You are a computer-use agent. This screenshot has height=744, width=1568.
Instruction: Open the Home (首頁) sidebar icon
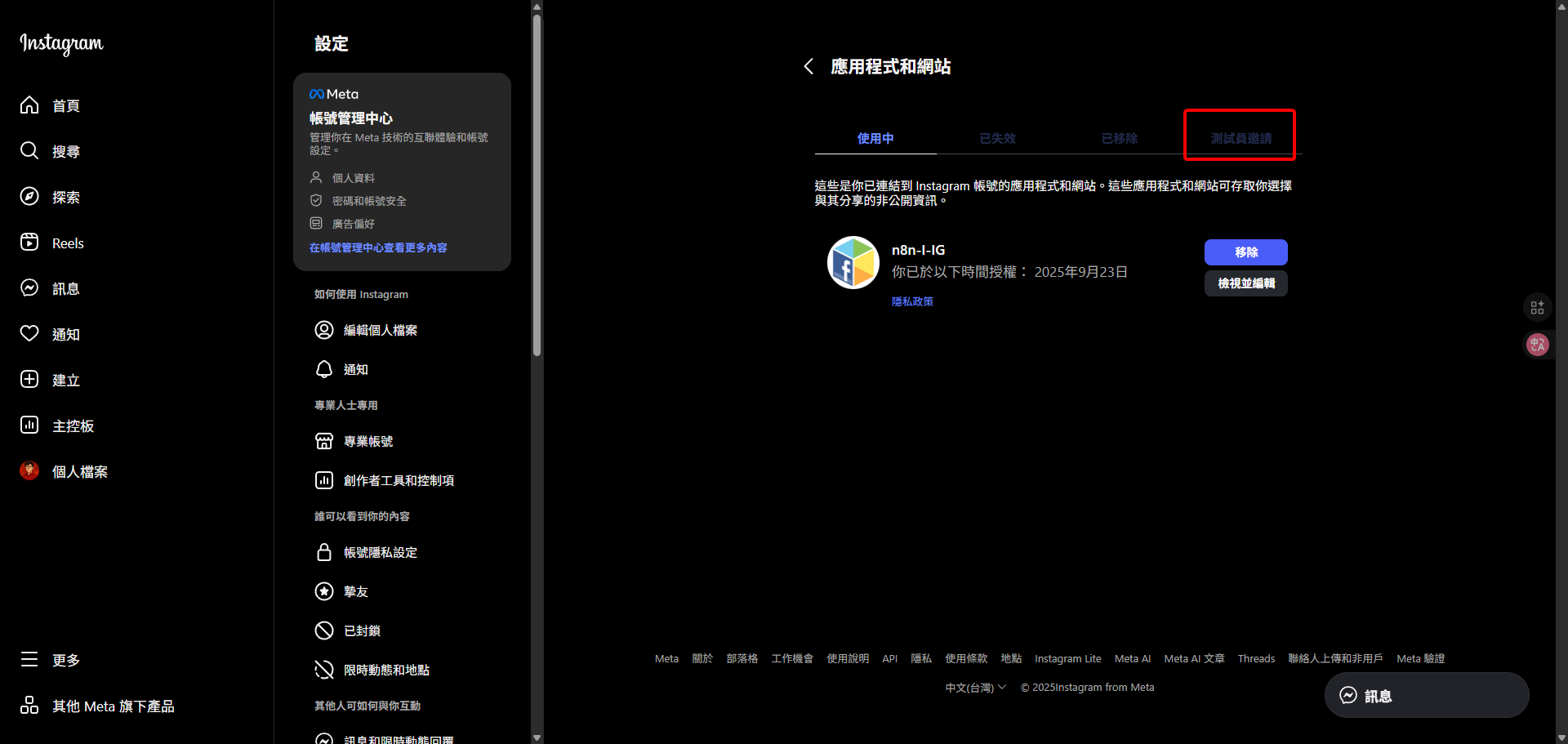click(x=29, y=105)
